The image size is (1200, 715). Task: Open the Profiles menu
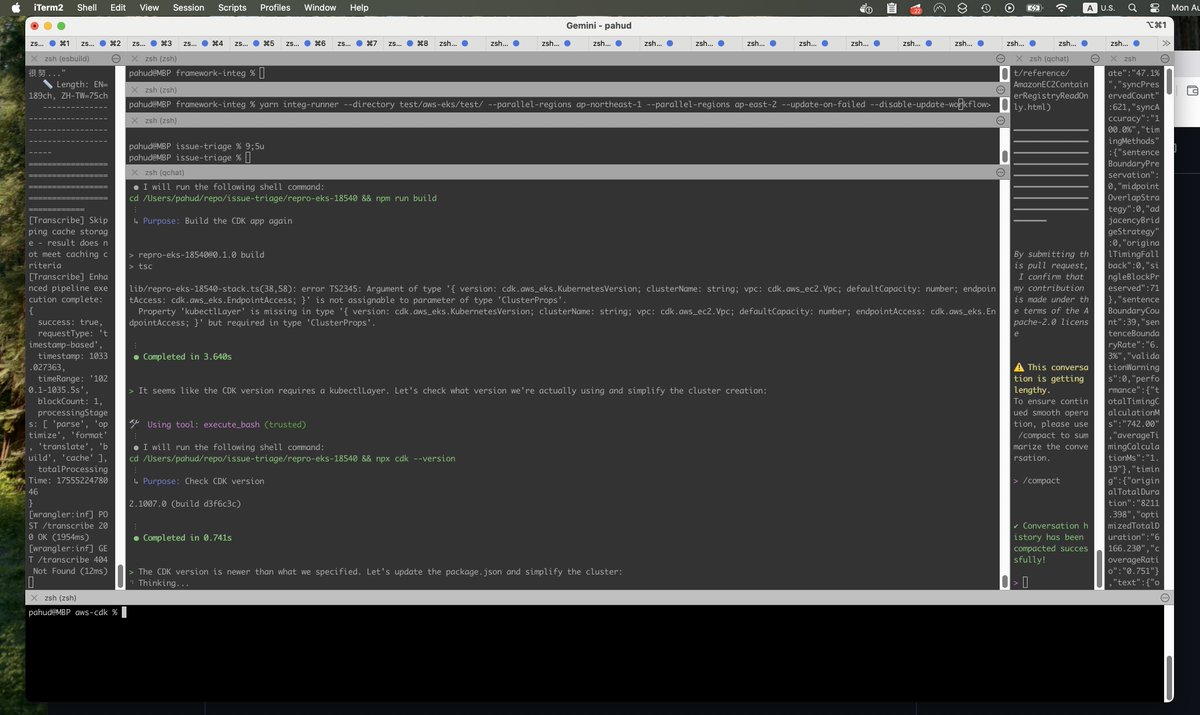(275, 7)
